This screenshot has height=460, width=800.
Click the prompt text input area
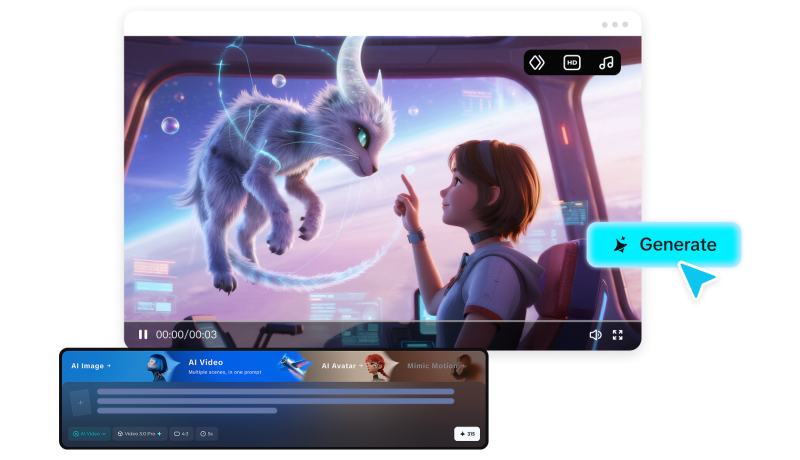click(275, 401)
